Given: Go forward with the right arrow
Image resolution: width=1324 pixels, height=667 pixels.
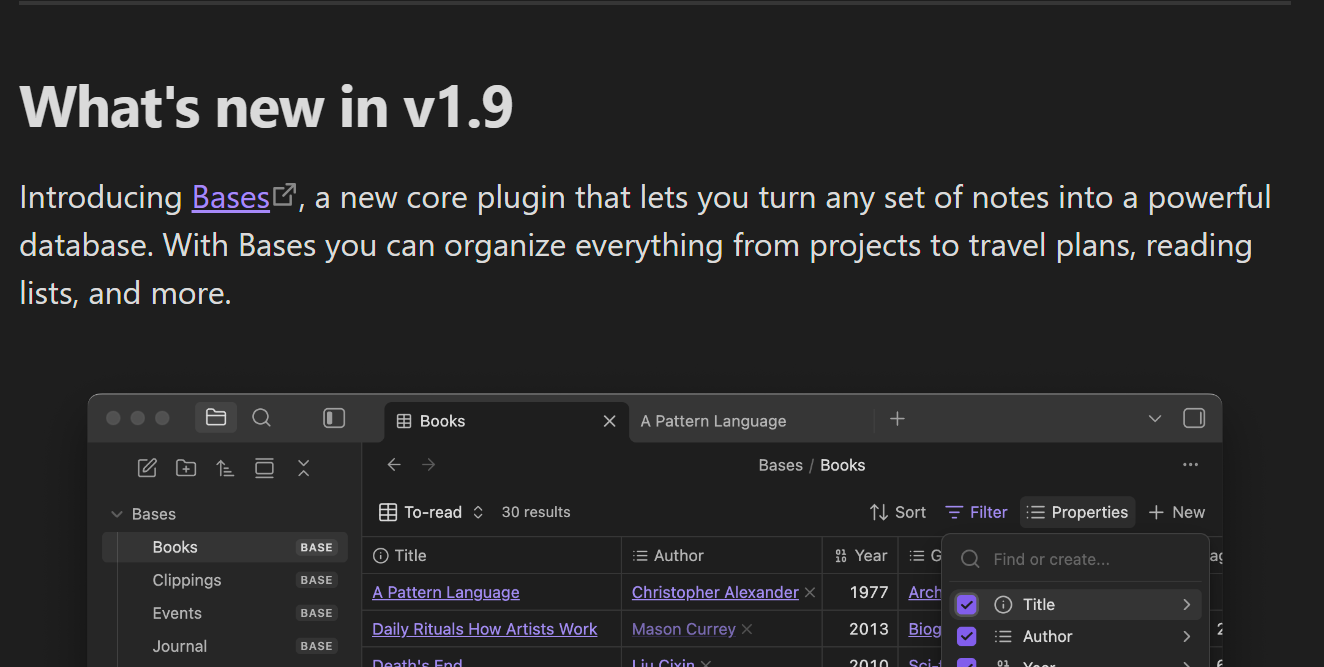Looking at the screenshot, I should 429,465.
